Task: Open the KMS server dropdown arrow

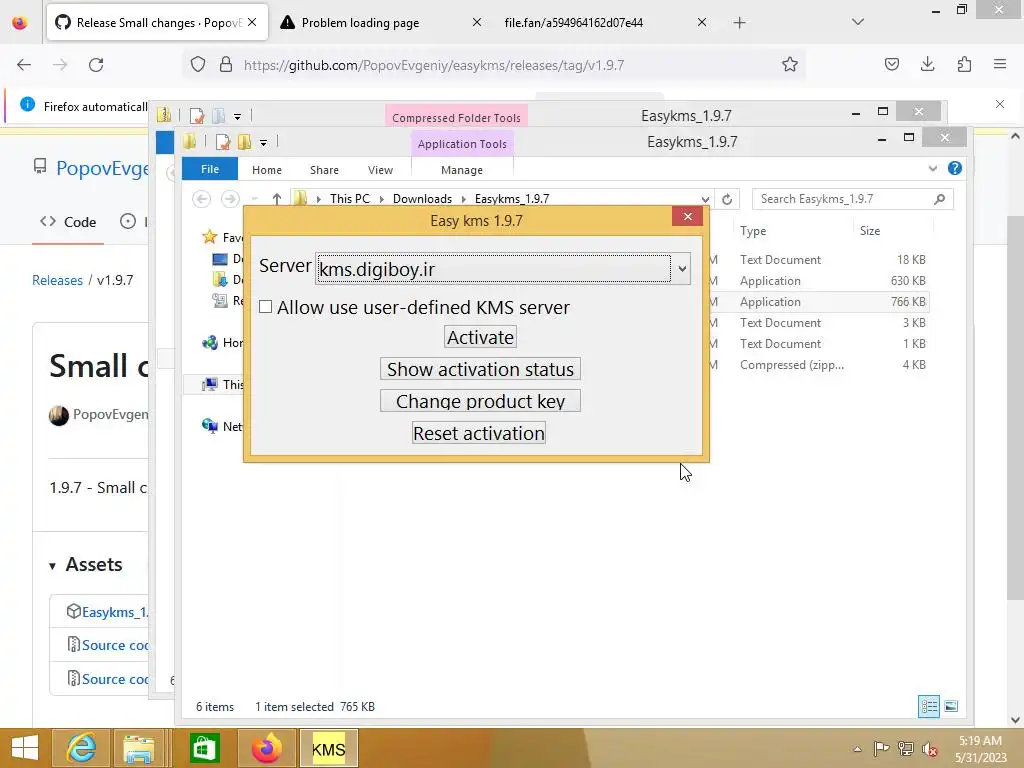Action: point(682,269)
